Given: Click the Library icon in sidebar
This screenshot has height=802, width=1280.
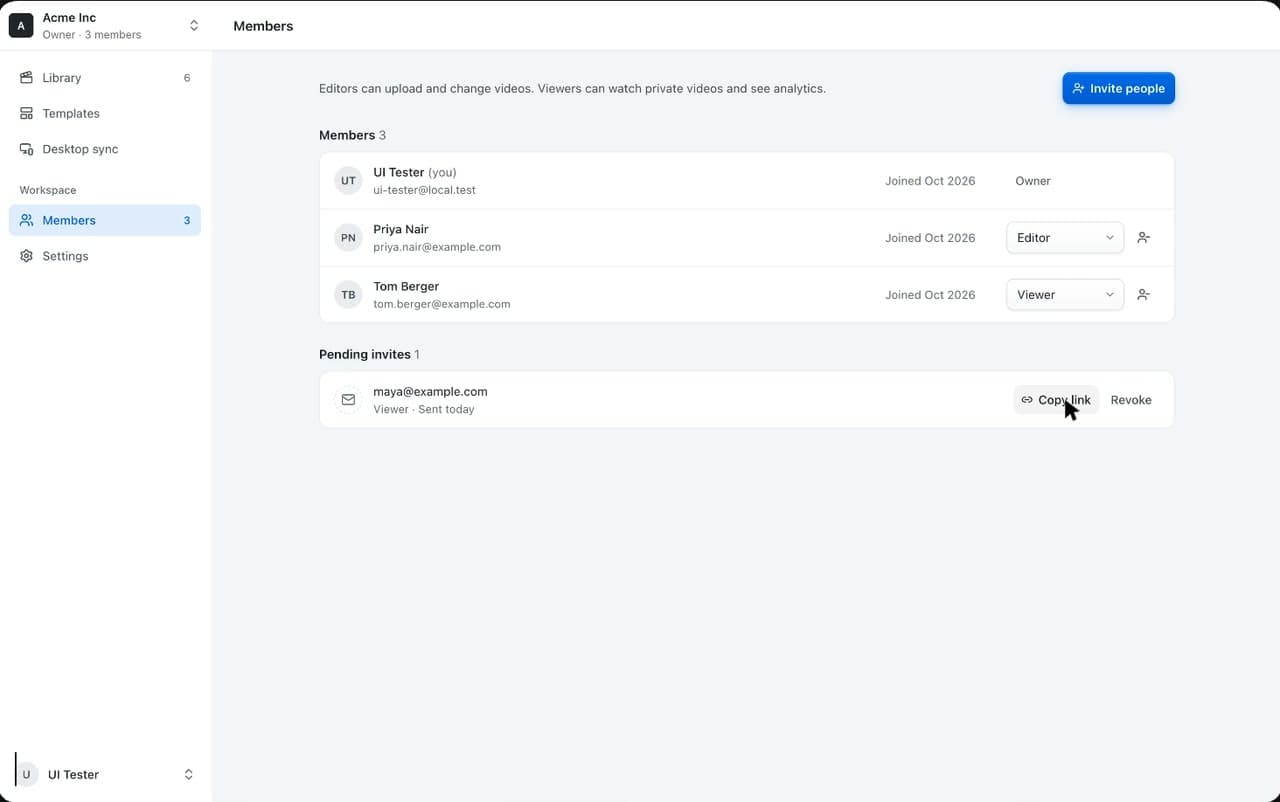Looking at the screenshot, I should point(27,78).
